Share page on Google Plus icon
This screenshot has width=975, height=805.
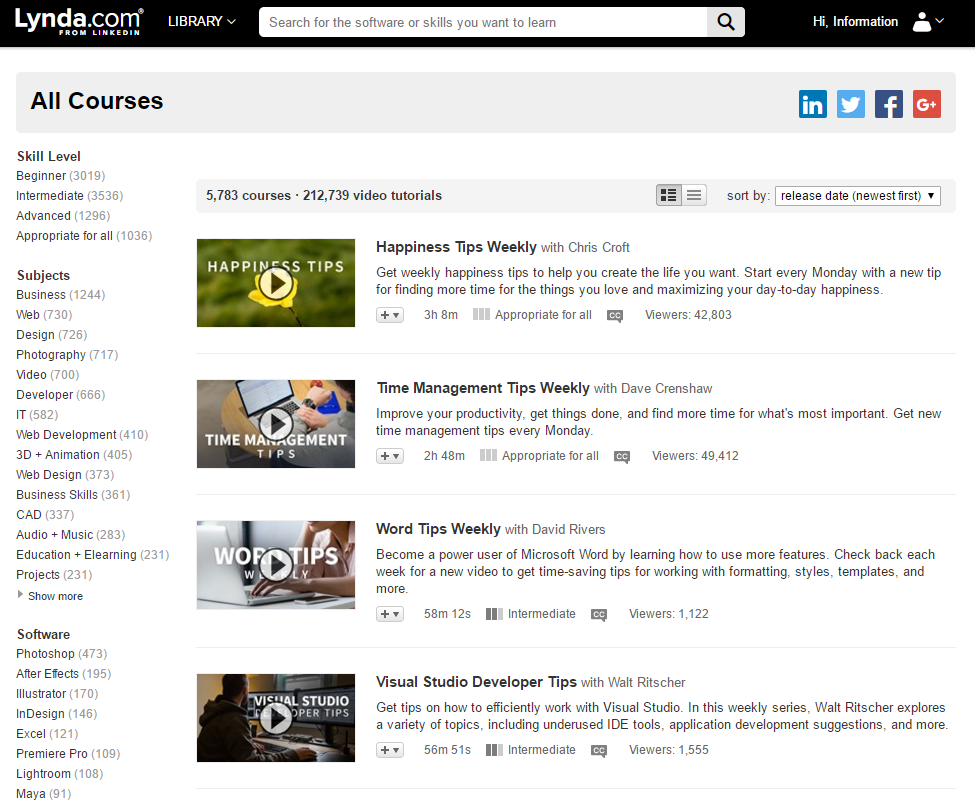pos(926,104)
